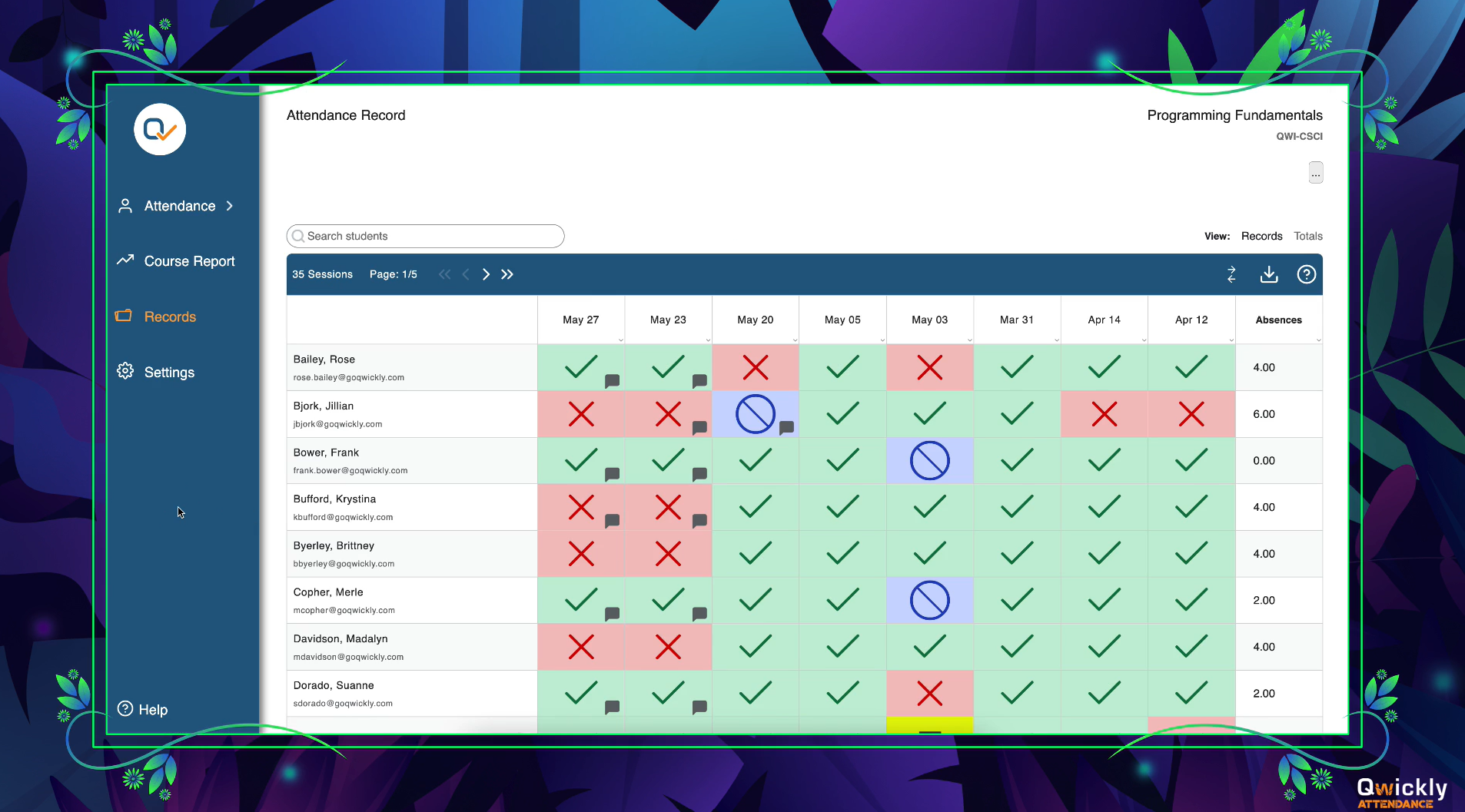Click the Qwickly logo in the sidebar
Viewport: 1465px width, 812px height.
pos(160,130)
